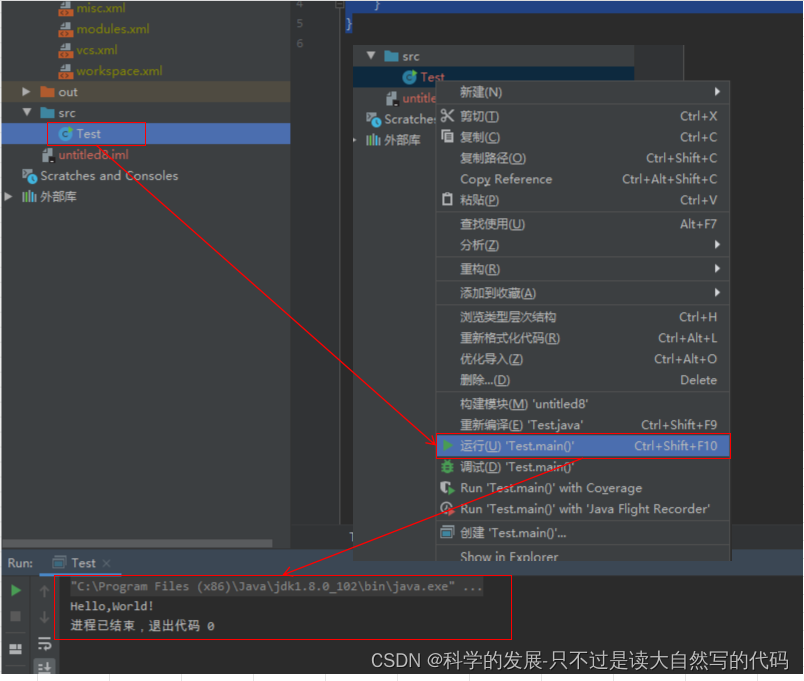Choose 运行(U) 'Test.main()' menu item
This screenshot has width=804, height=681.
(x=582, y=446)
